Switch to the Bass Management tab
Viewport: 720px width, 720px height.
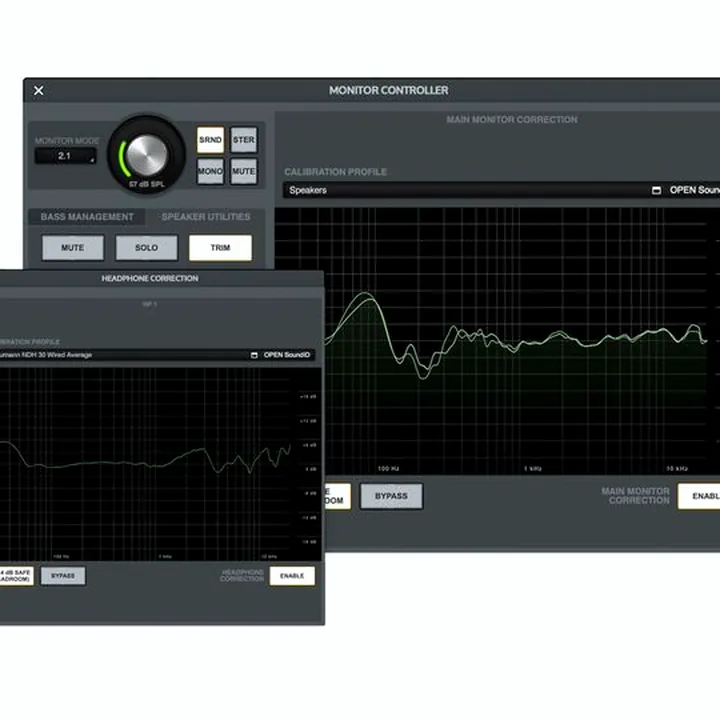87,217
